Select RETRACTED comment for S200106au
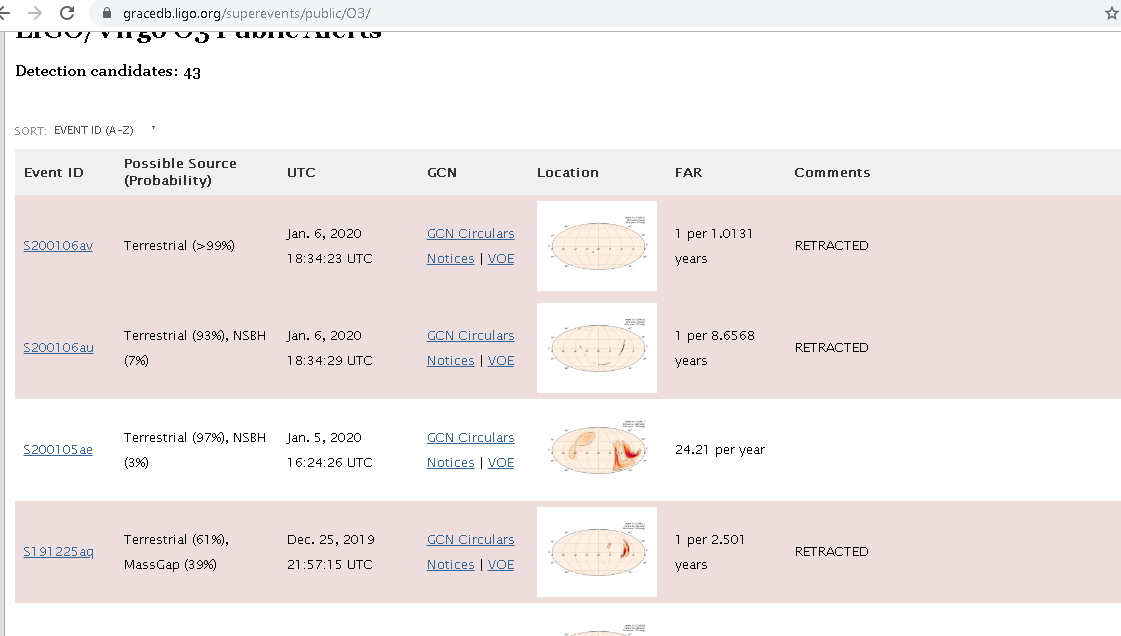Image resolution: width=1121 pixels, height=636 pixels. (831, 348)
